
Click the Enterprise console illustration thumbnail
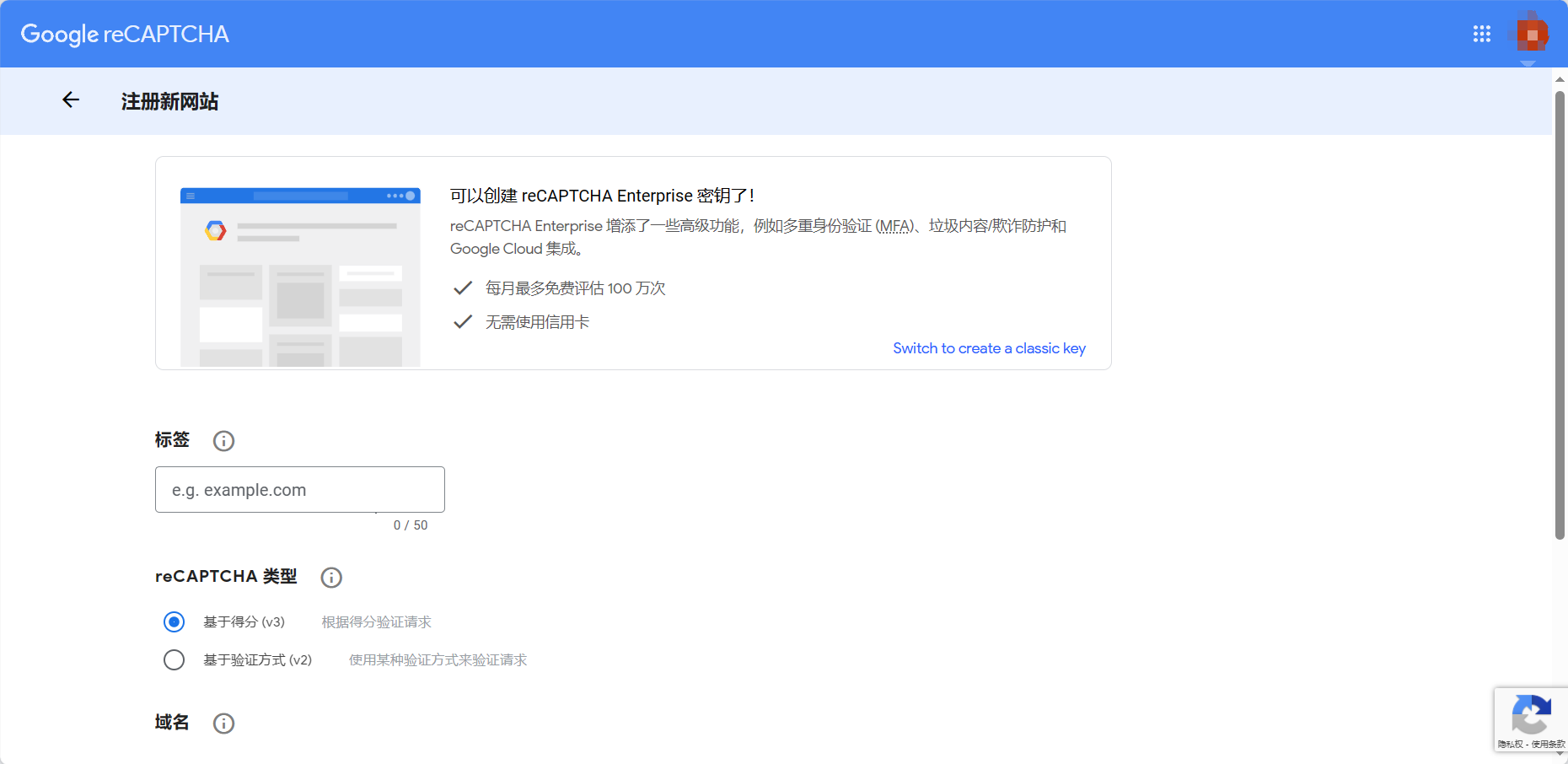[x=300, y=277]
